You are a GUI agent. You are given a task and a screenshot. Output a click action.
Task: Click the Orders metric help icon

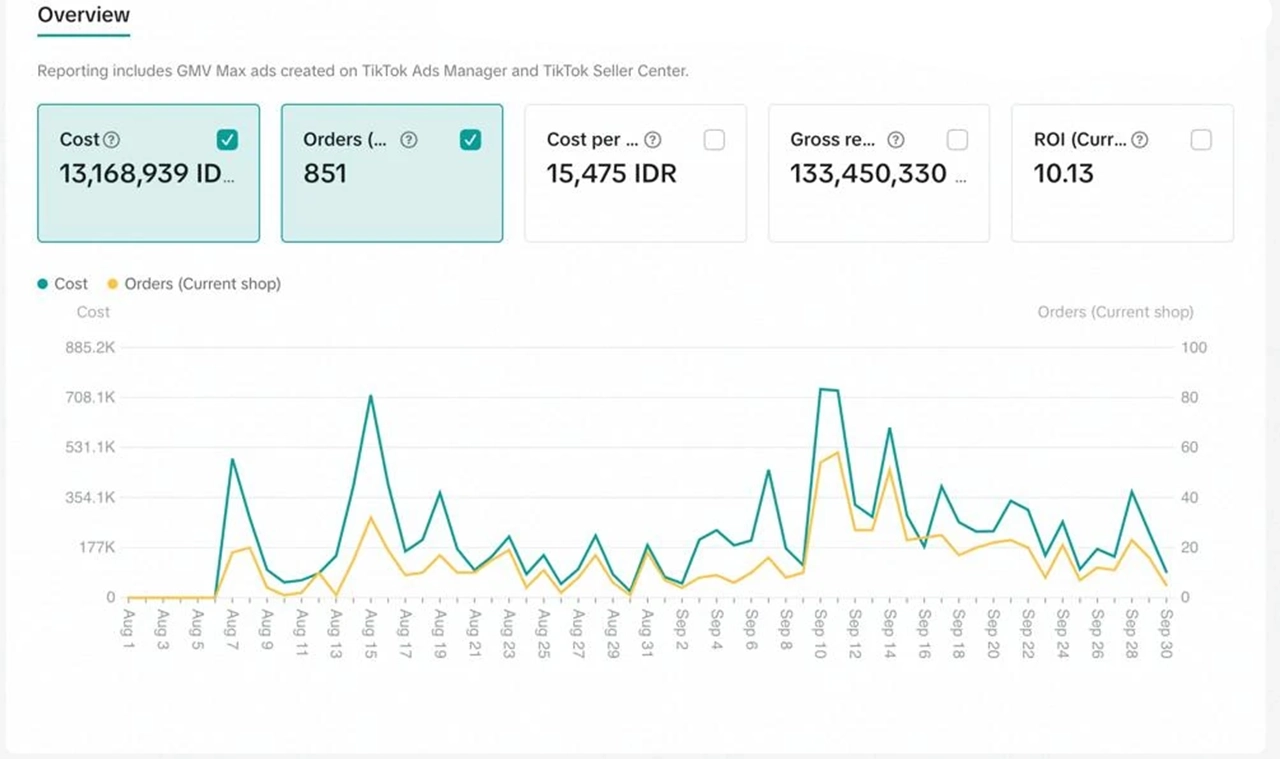pos(408,140)
